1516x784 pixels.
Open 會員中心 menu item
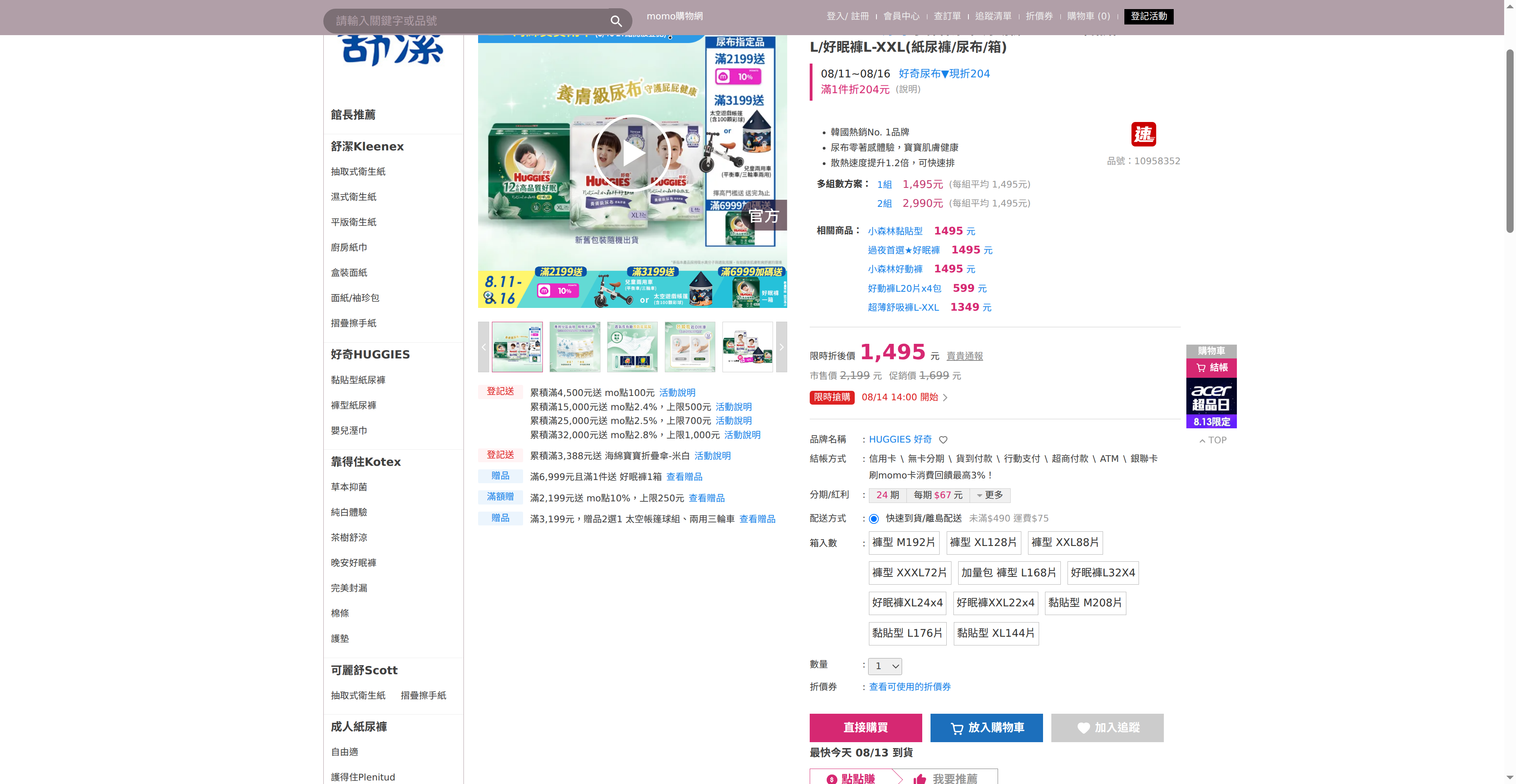[901, 17]
